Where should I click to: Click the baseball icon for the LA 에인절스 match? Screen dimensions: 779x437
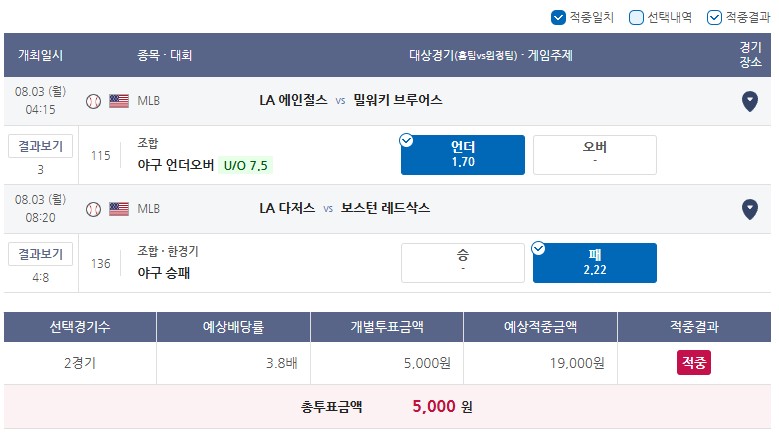click(93, 101)
